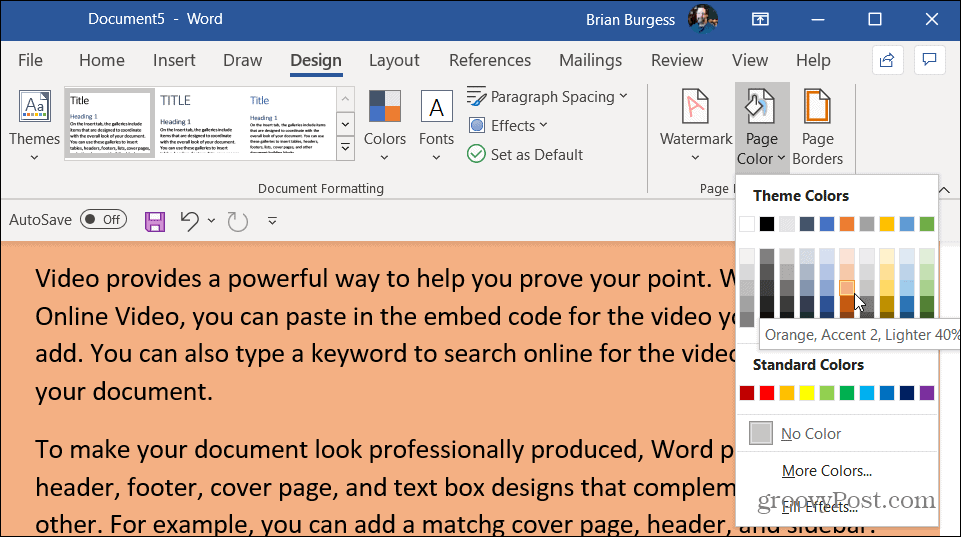Image resolution: width=961 pixels, height=537 pixels.
Task: Click Set as Default checkmark button
Action: coord(525,154)
